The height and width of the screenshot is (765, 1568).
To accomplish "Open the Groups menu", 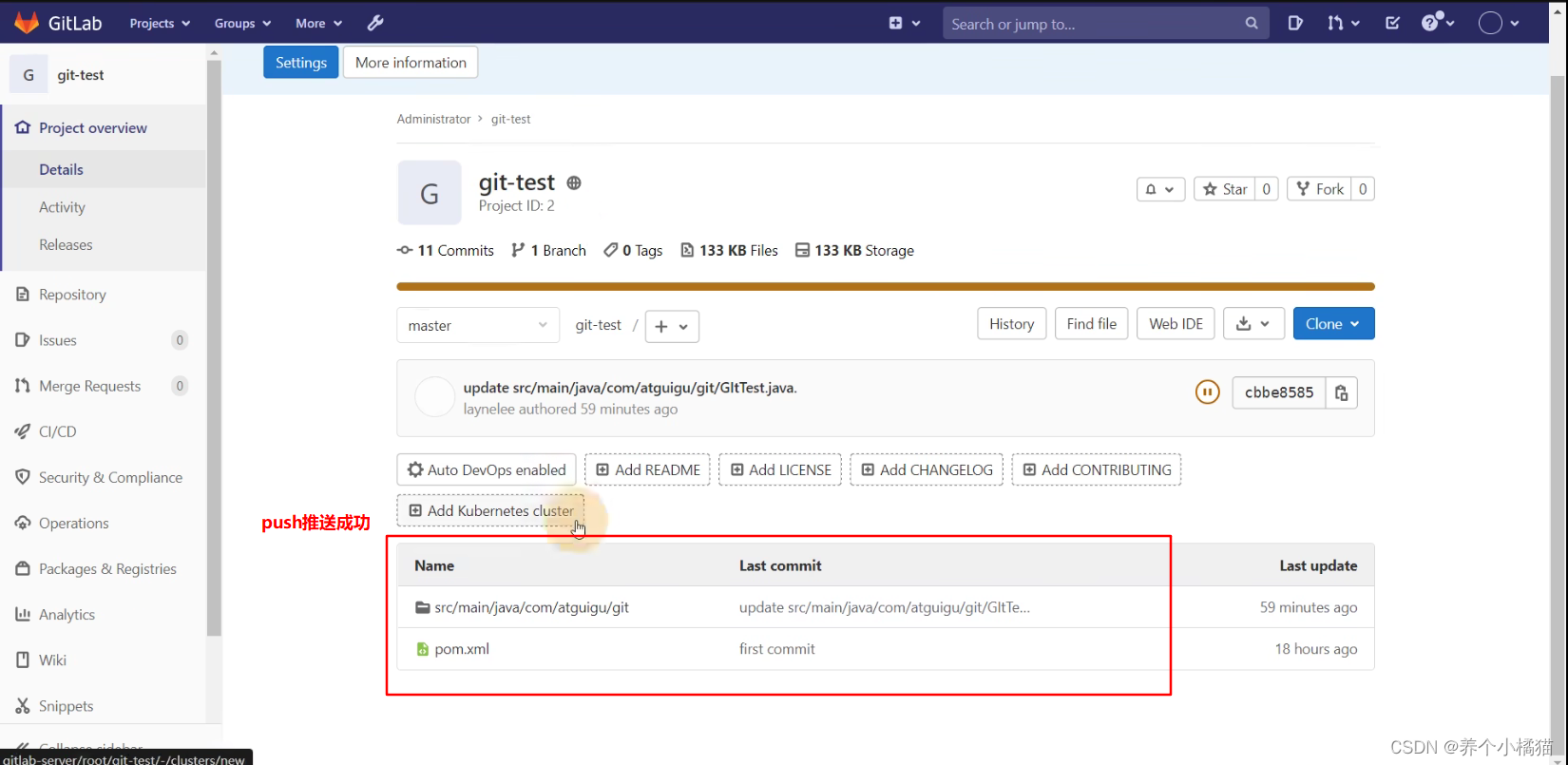I will (x=242, y=23).
